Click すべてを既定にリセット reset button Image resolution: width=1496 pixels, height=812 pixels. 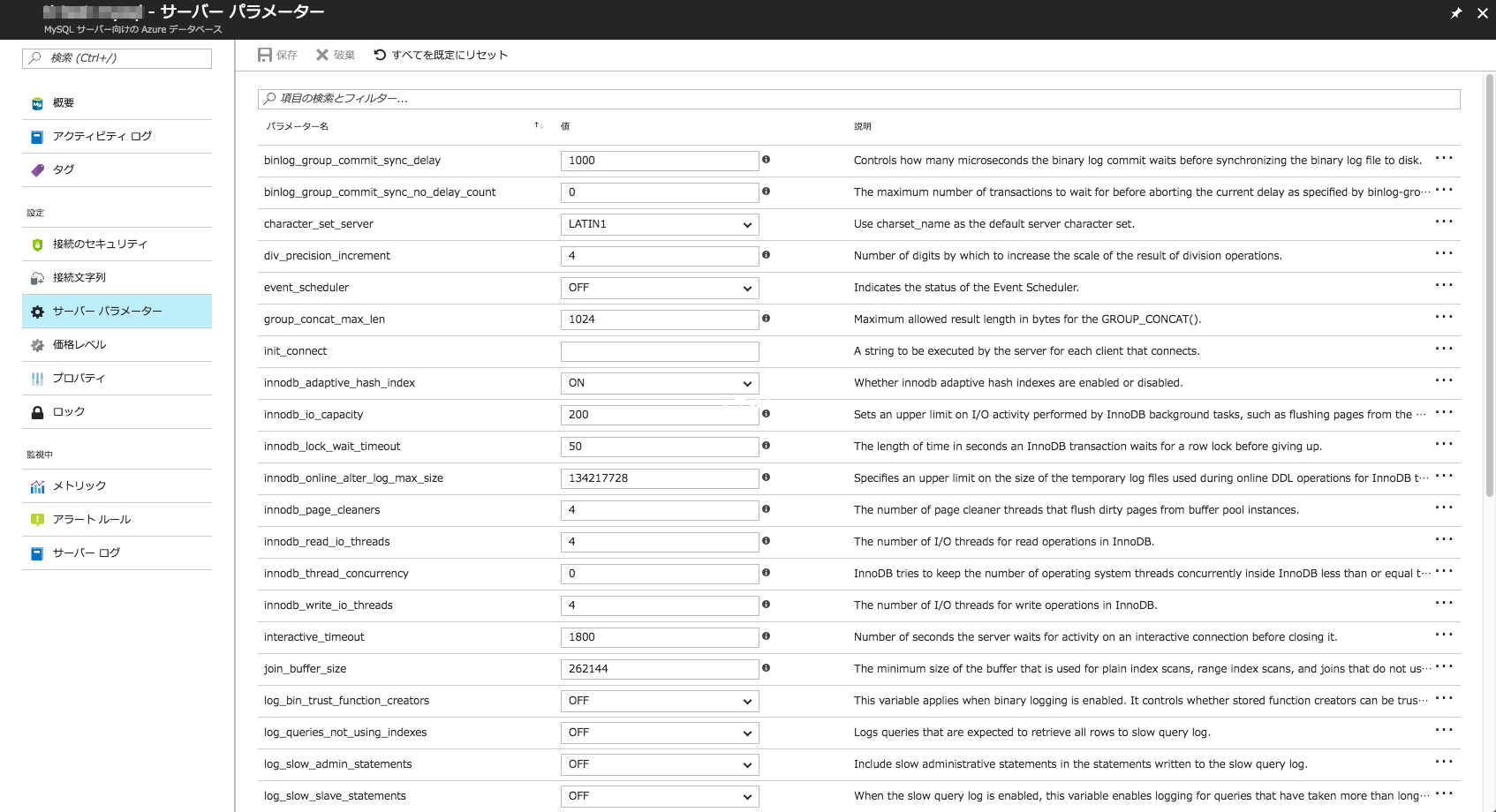point(441,55)
